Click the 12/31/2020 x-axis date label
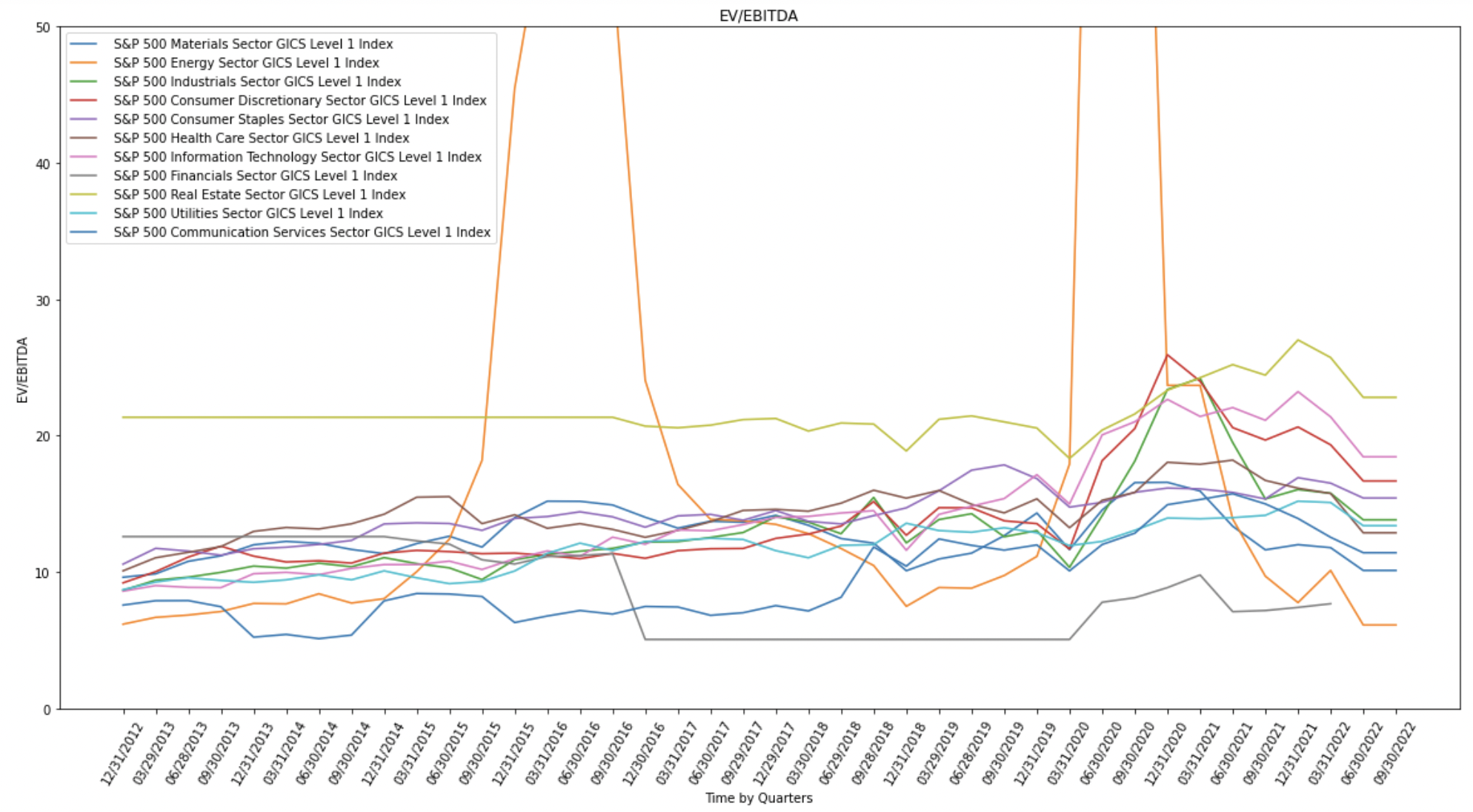Image resolution: width=1473 pixels, height=812 pixels. pos(1166,753)
